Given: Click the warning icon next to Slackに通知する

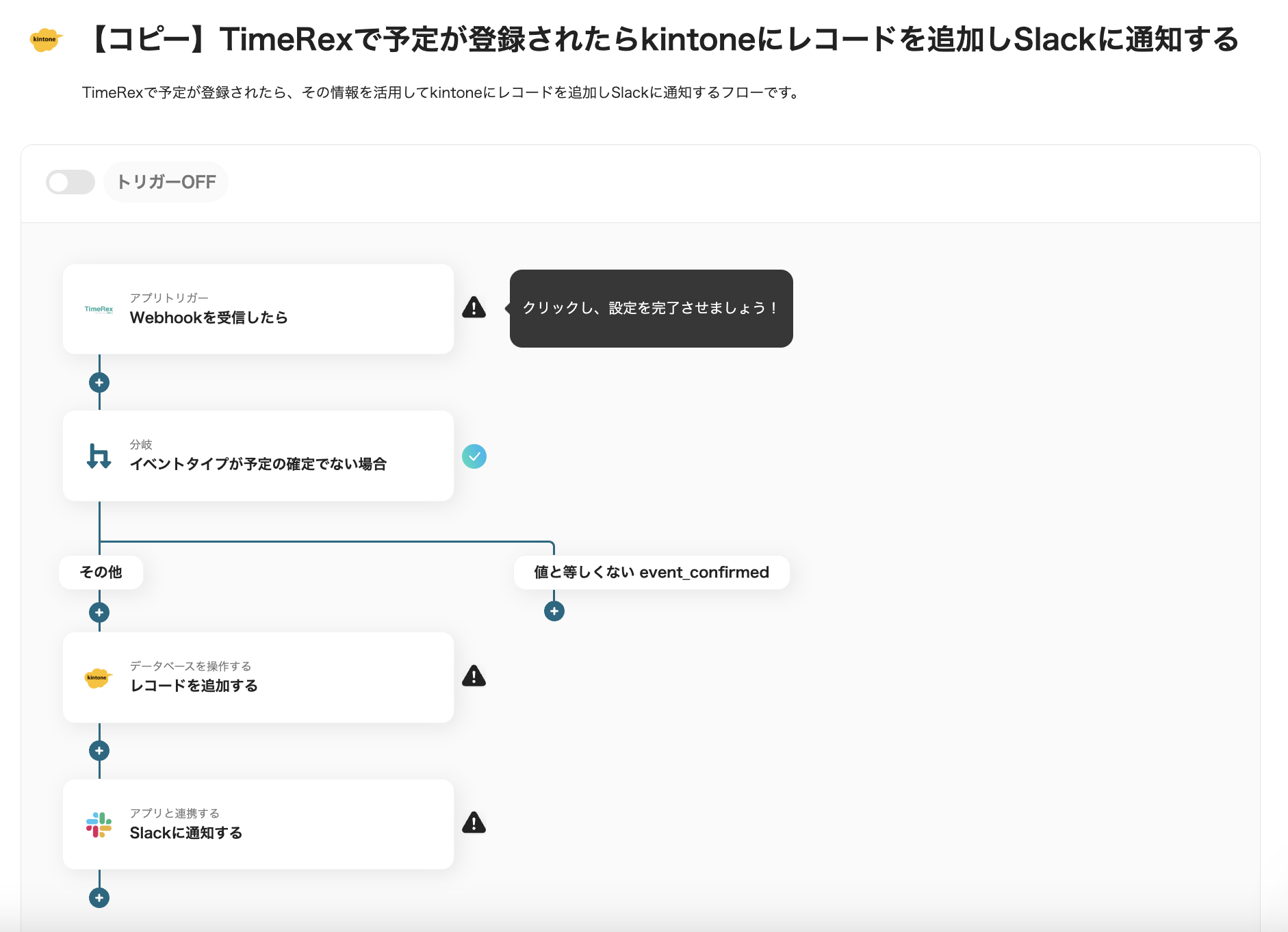Looking at the screenshot, I should click(474, 823).
